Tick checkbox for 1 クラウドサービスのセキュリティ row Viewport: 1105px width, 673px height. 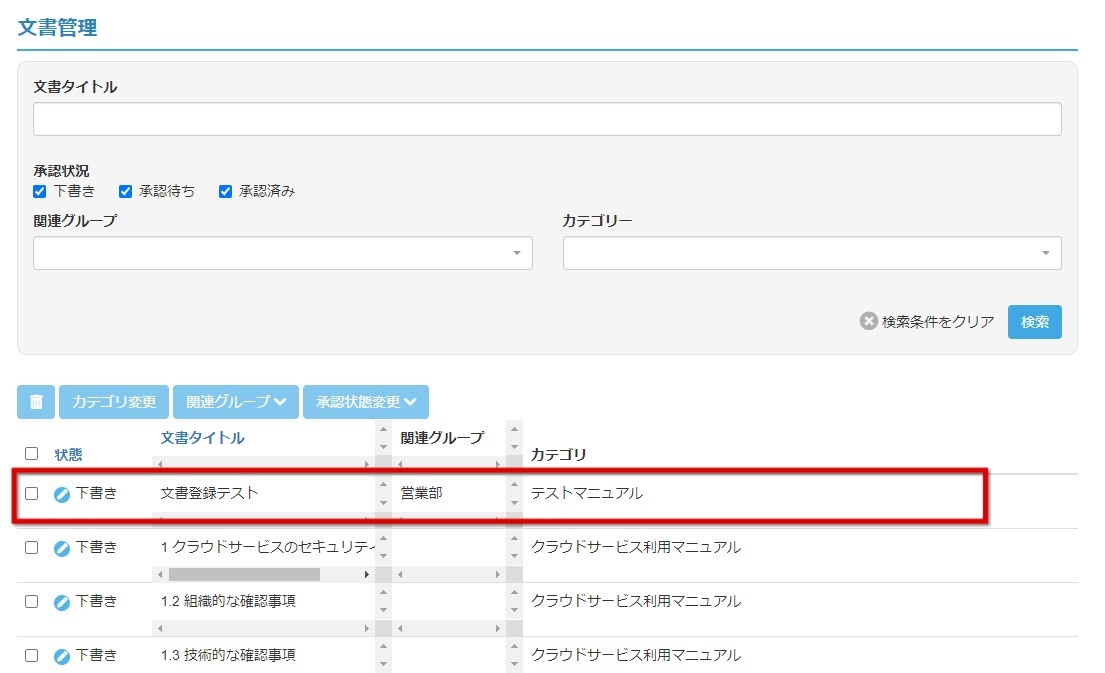31,548
